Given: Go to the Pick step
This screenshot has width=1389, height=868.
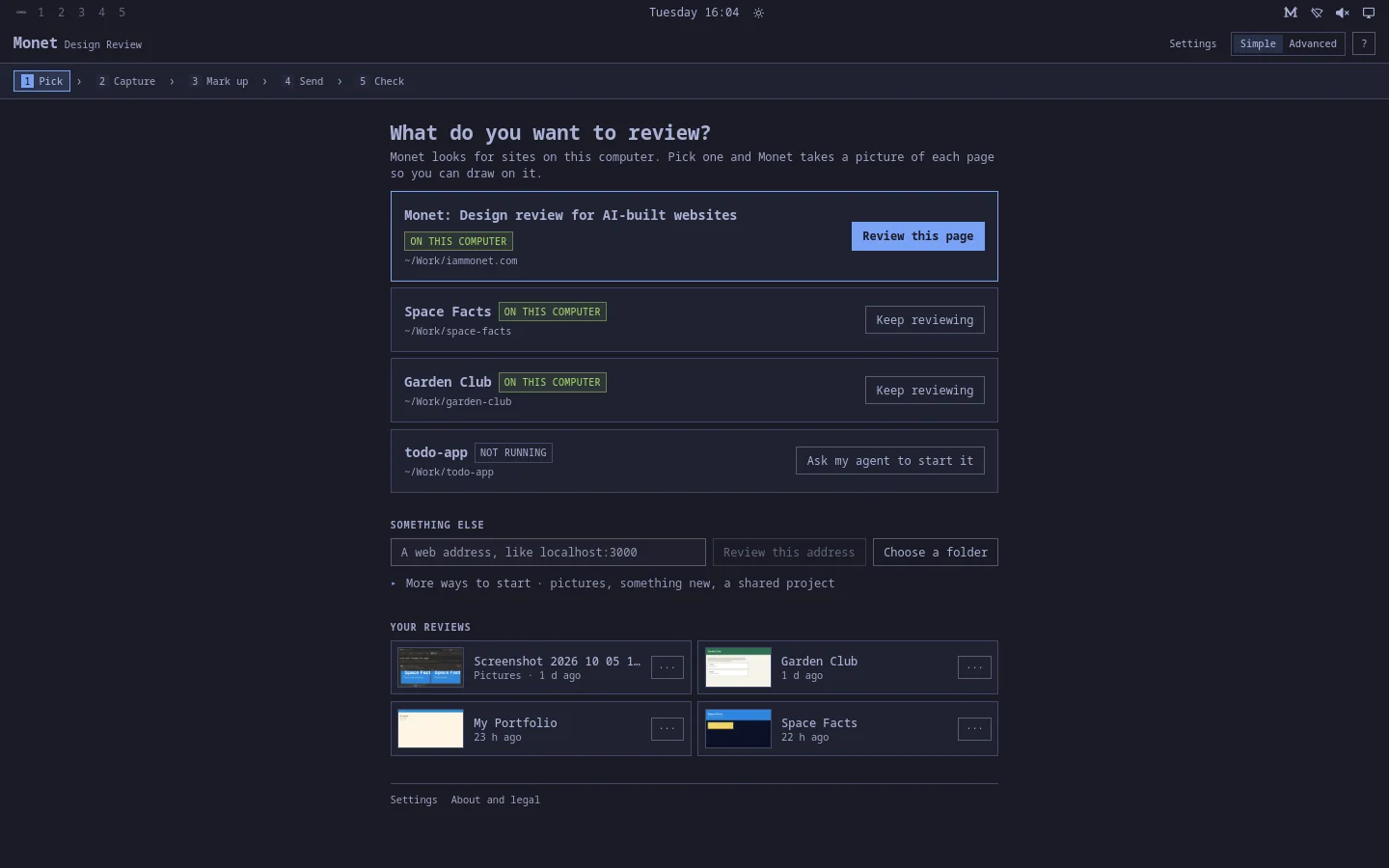Looking at the screenshot, I should (41, 81).
